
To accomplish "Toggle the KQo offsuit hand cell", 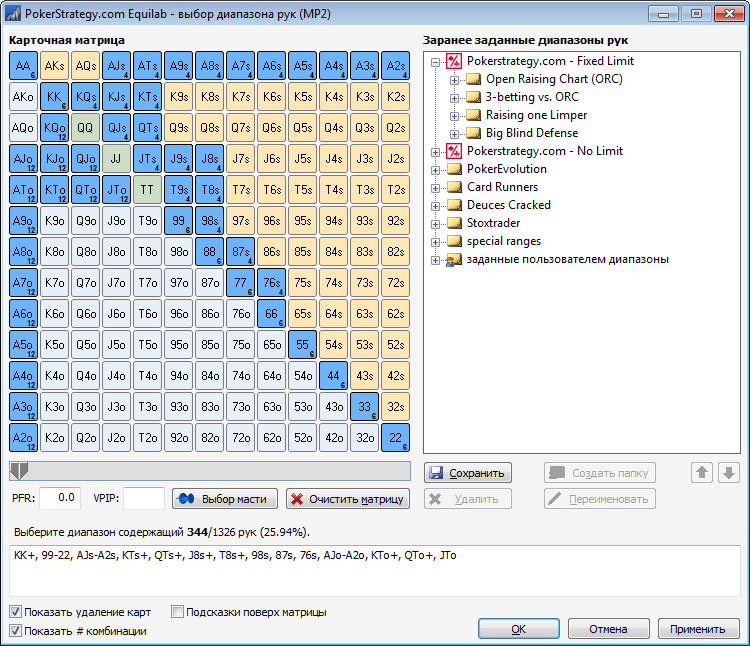I will pos(54,128).
